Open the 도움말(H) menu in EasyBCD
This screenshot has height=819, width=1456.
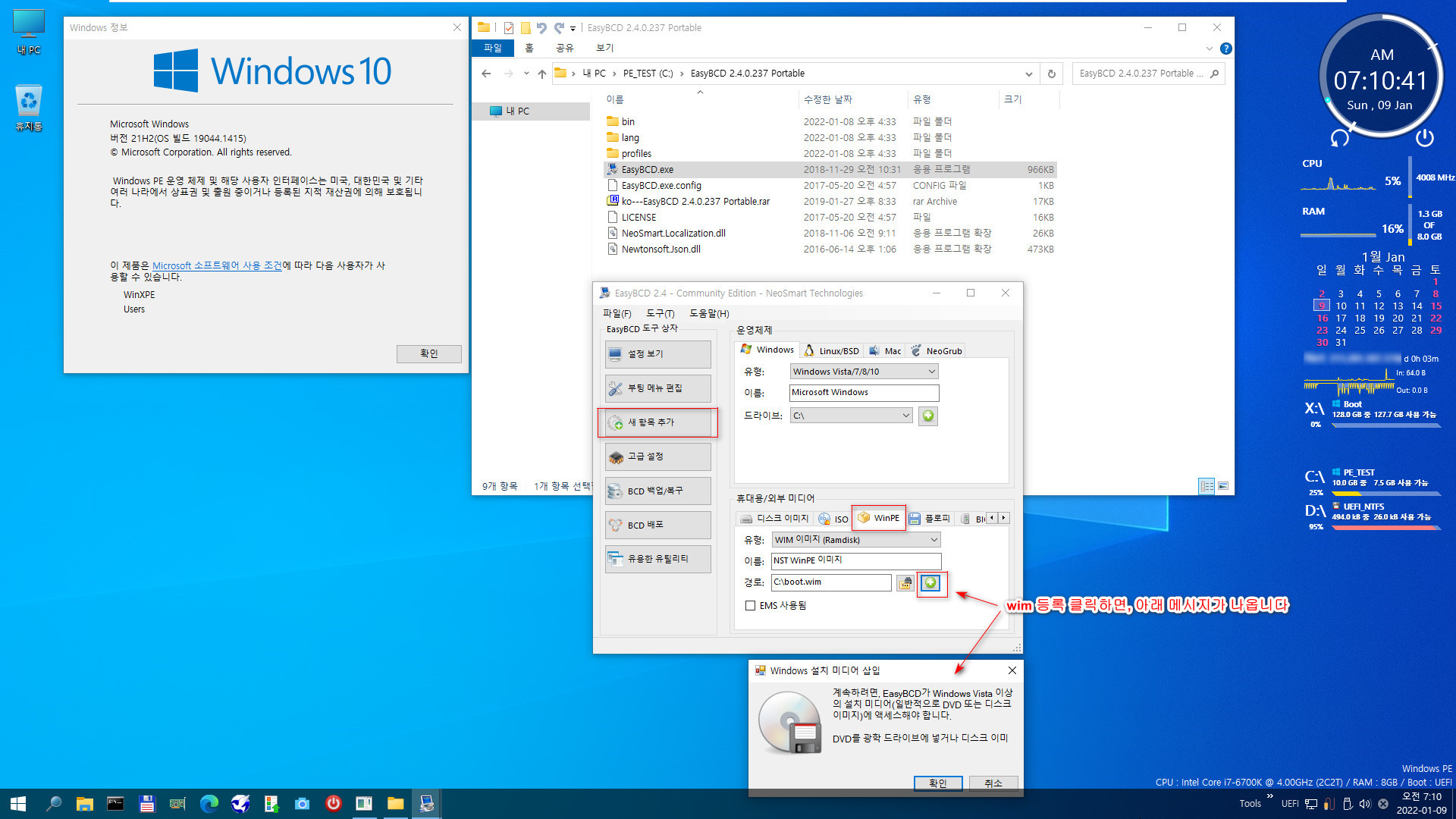tap(709, 313)
